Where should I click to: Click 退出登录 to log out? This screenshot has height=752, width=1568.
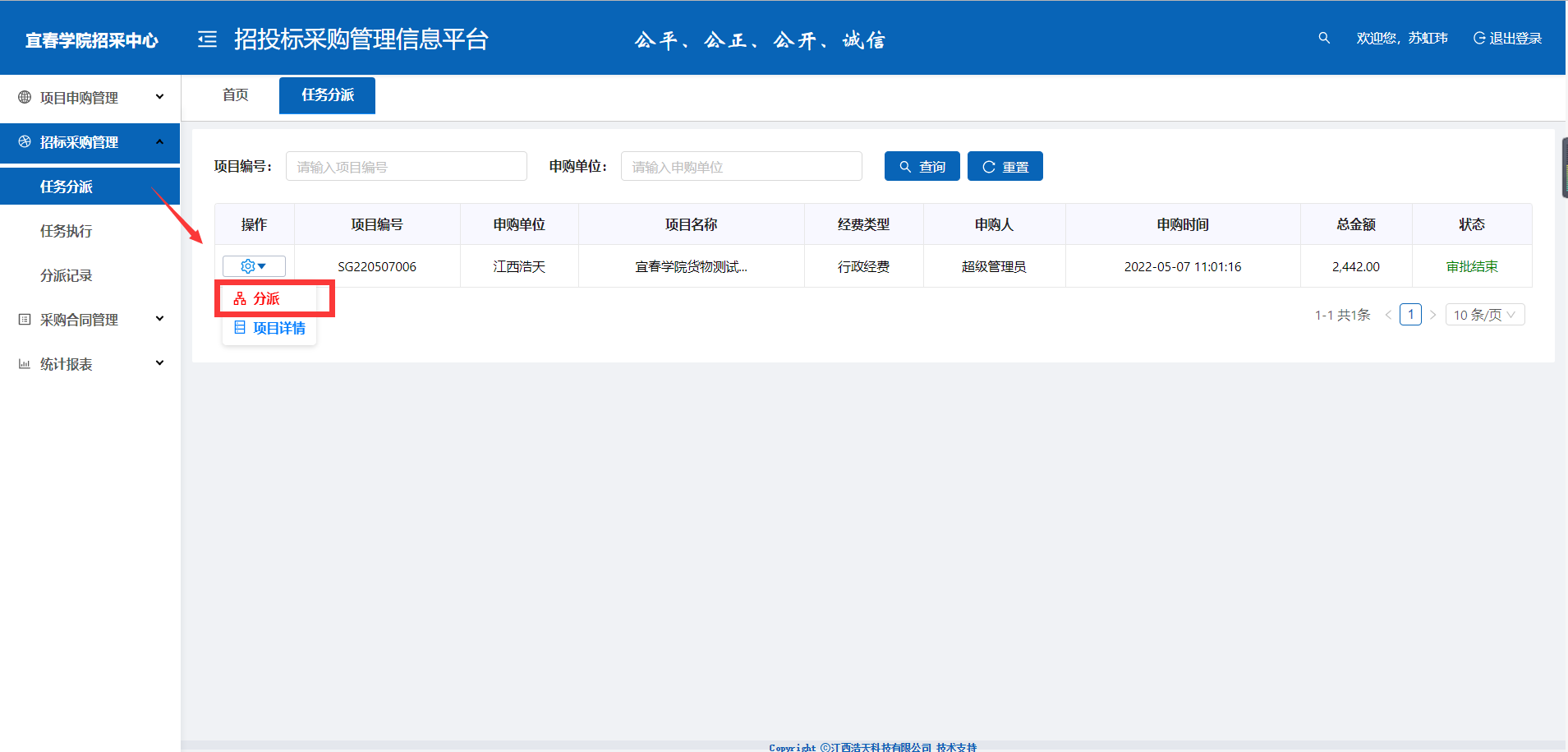(x=1507, y=38)
